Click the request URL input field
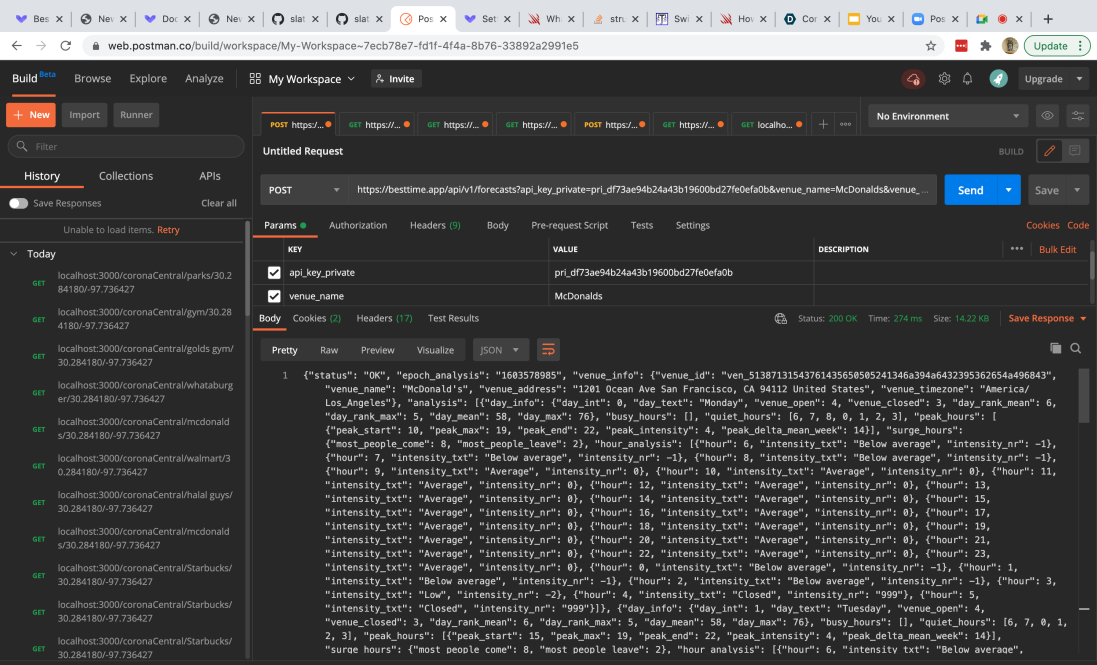This screenshot has height=665, width=1097. [x=642, y=190]
